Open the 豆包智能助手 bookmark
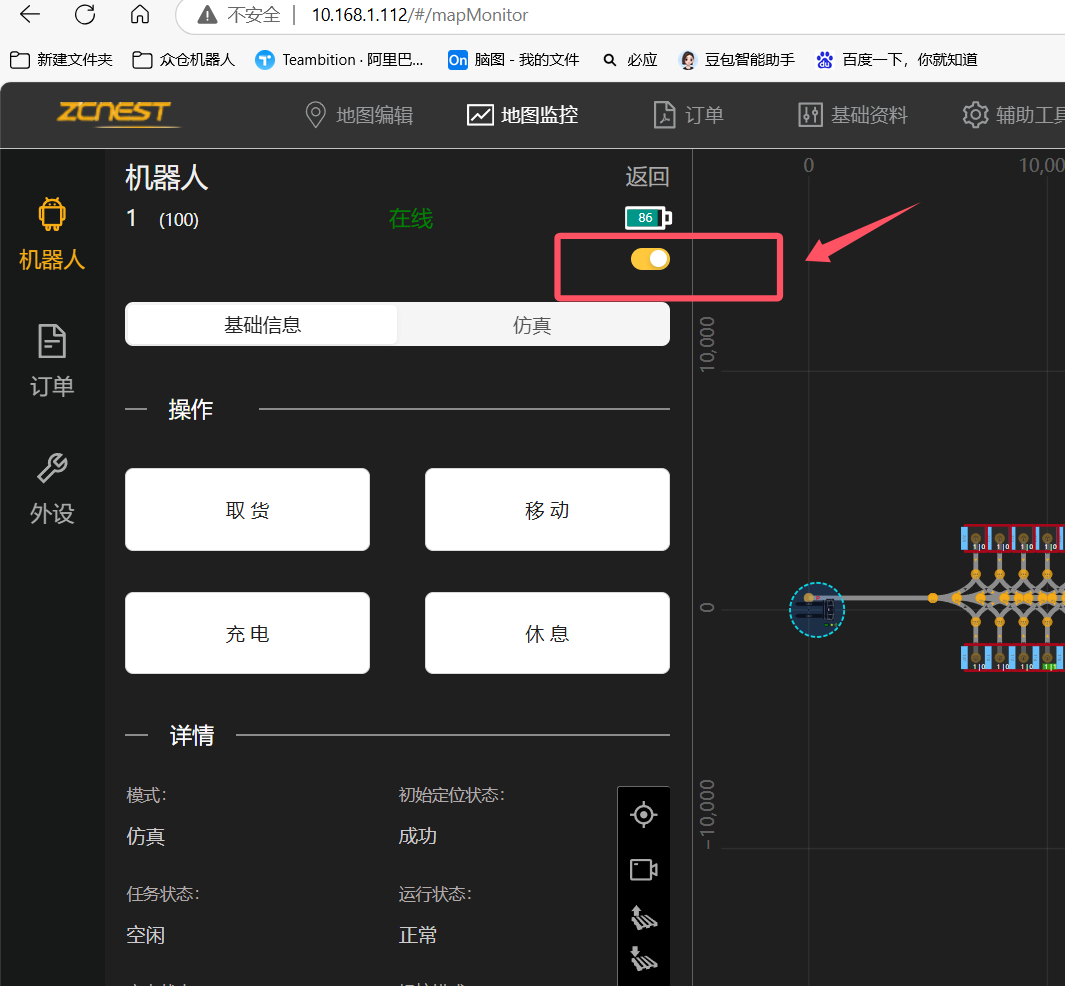 736,60
